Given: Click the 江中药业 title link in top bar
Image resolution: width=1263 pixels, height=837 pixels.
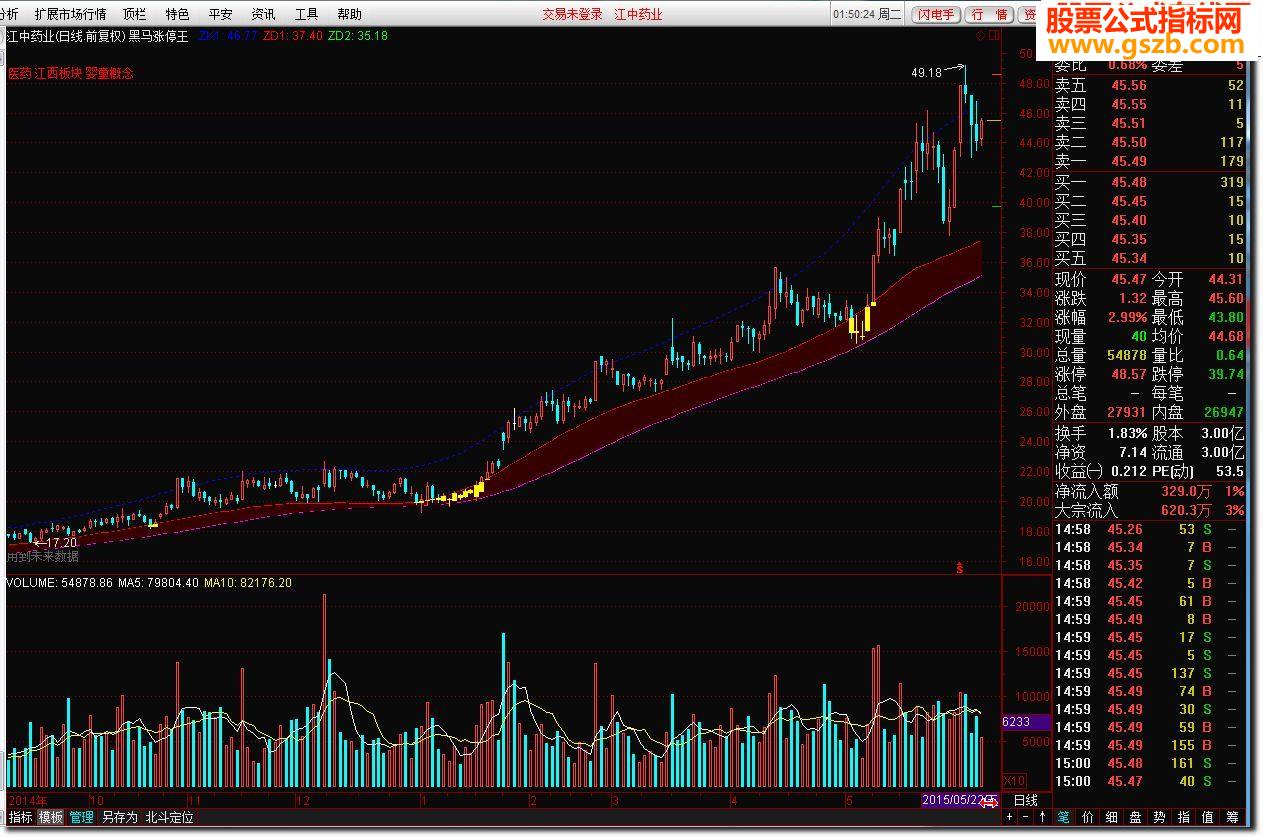Looking at the screenshot, I should tap(637, 14).
